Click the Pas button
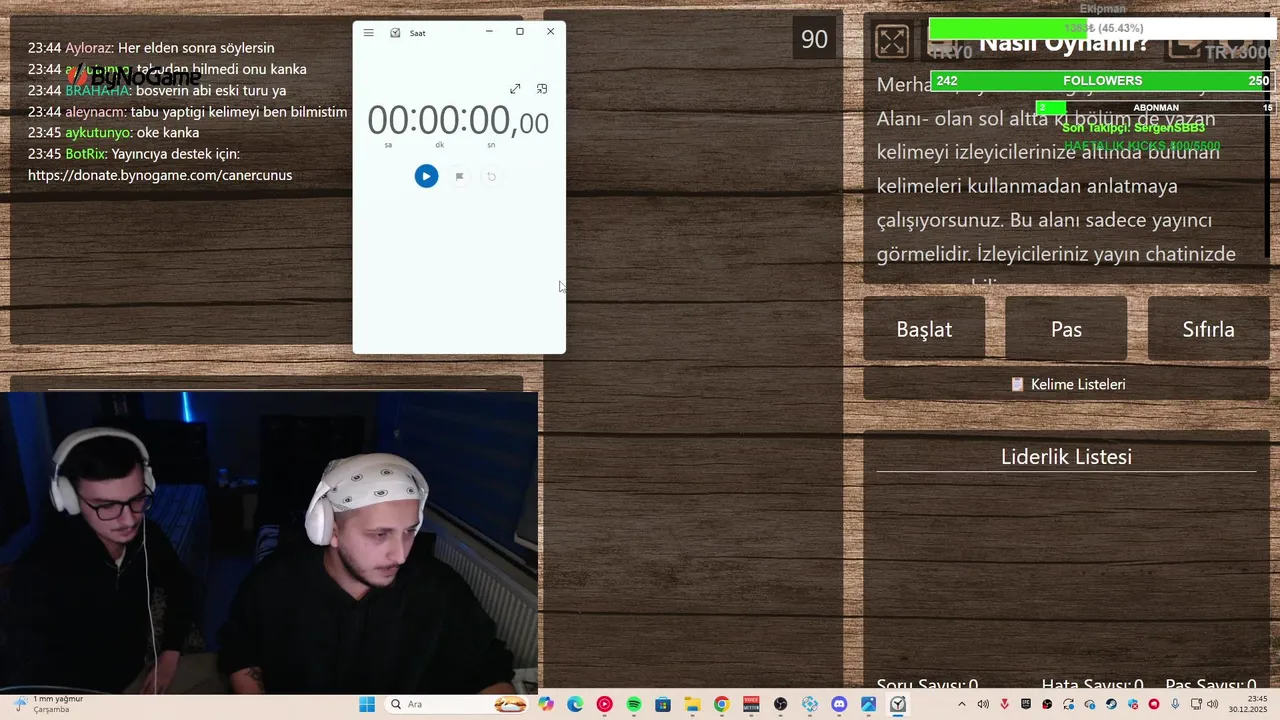The height and width of the screenshot is (720, 1280). pos(1066,329)
